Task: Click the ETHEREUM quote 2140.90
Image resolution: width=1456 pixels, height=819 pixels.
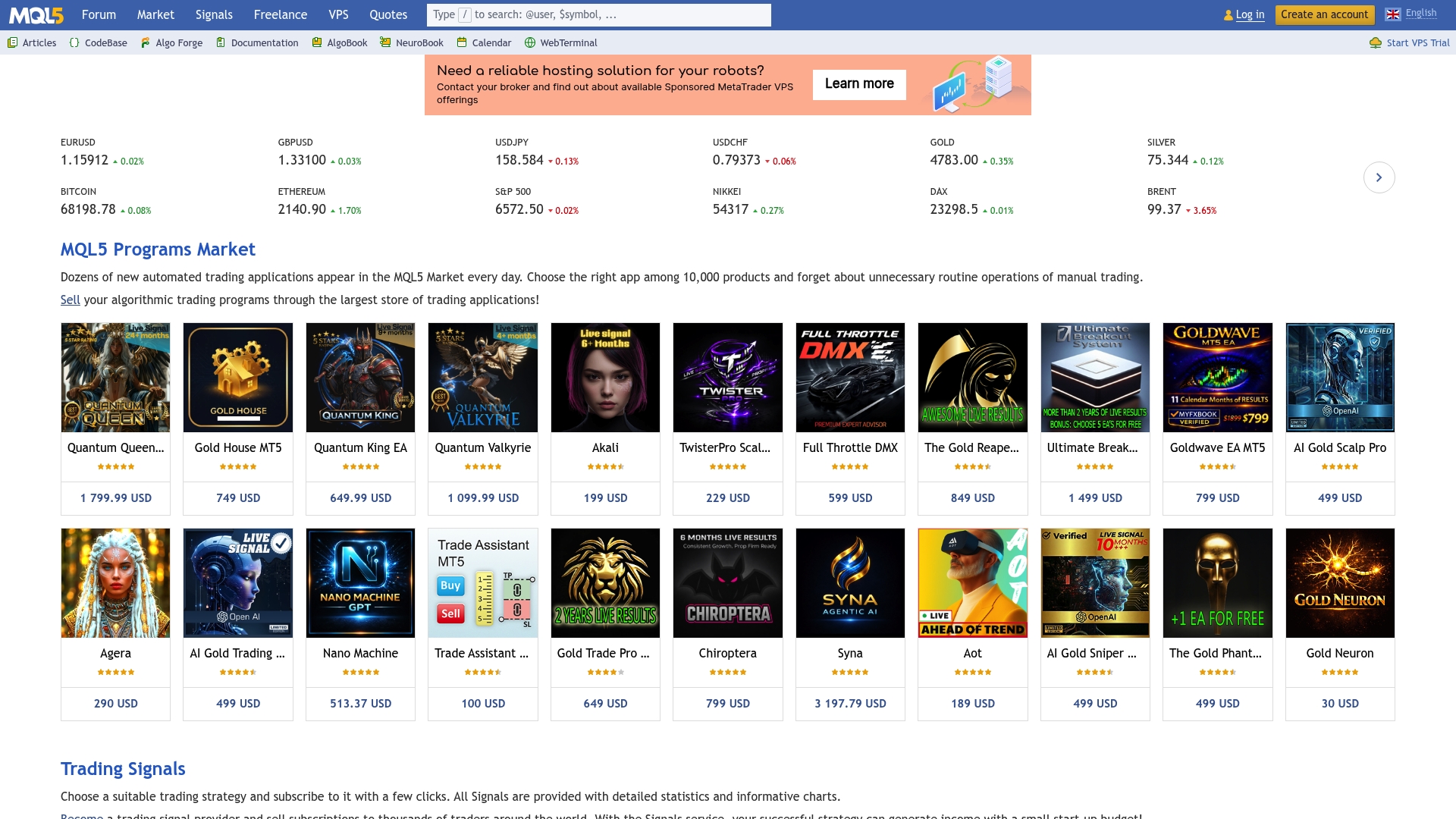Action: 302,209
